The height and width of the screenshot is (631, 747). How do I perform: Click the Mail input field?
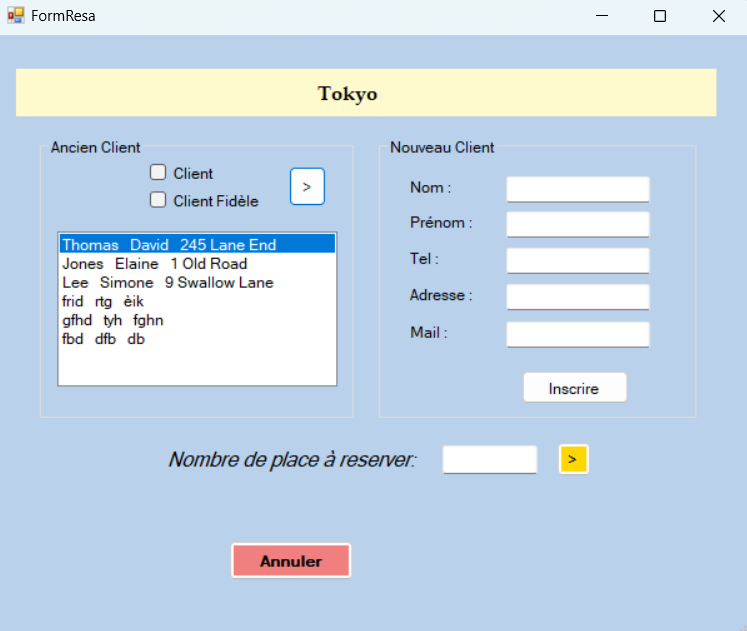click(x=578, y=334)
